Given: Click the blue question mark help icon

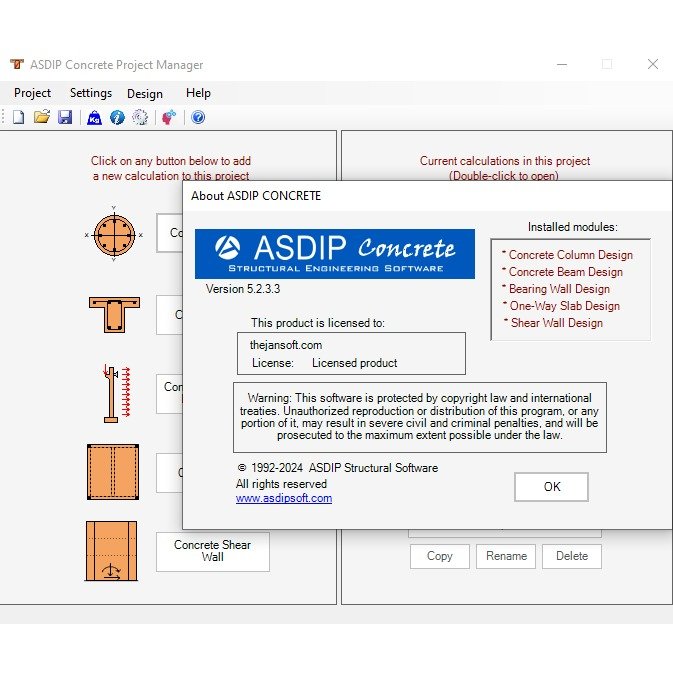Looking at the screenshot, I should [198, 117].
